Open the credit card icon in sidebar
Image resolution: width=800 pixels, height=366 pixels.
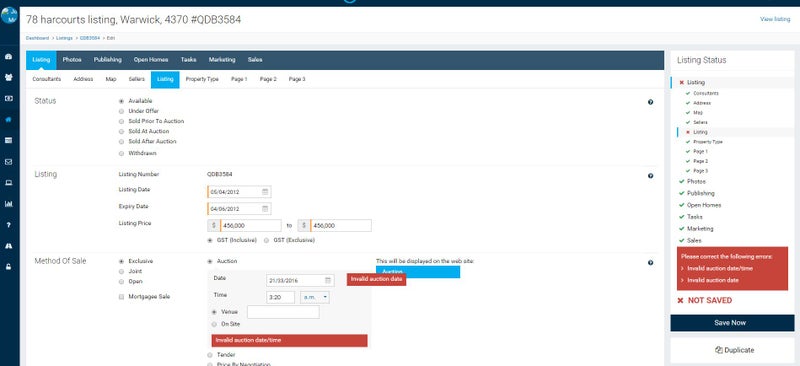pyautogui.click(x=9, y=140)
